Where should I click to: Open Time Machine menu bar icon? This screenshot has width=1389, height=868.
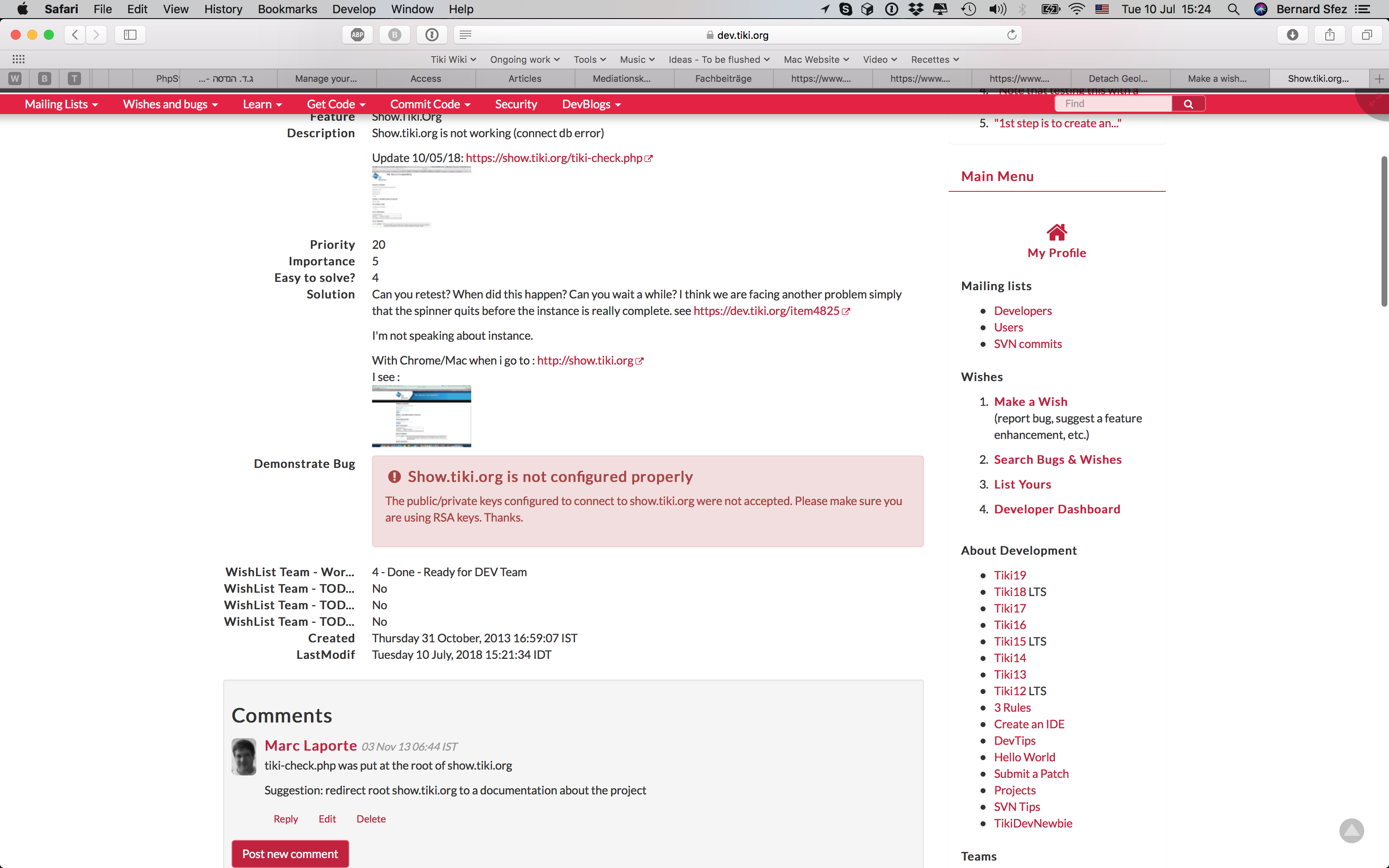(969, 9)
